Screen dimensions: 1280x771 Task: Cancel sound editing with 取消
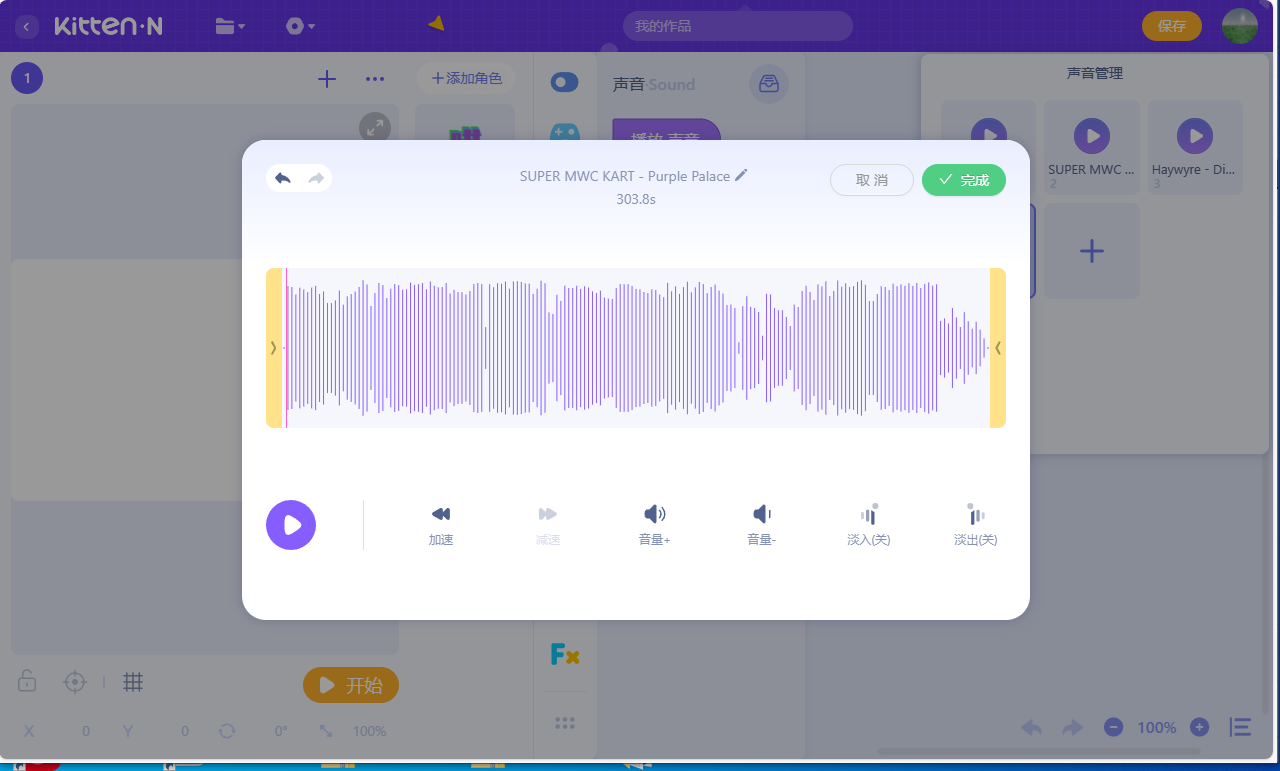coord(872,180)
